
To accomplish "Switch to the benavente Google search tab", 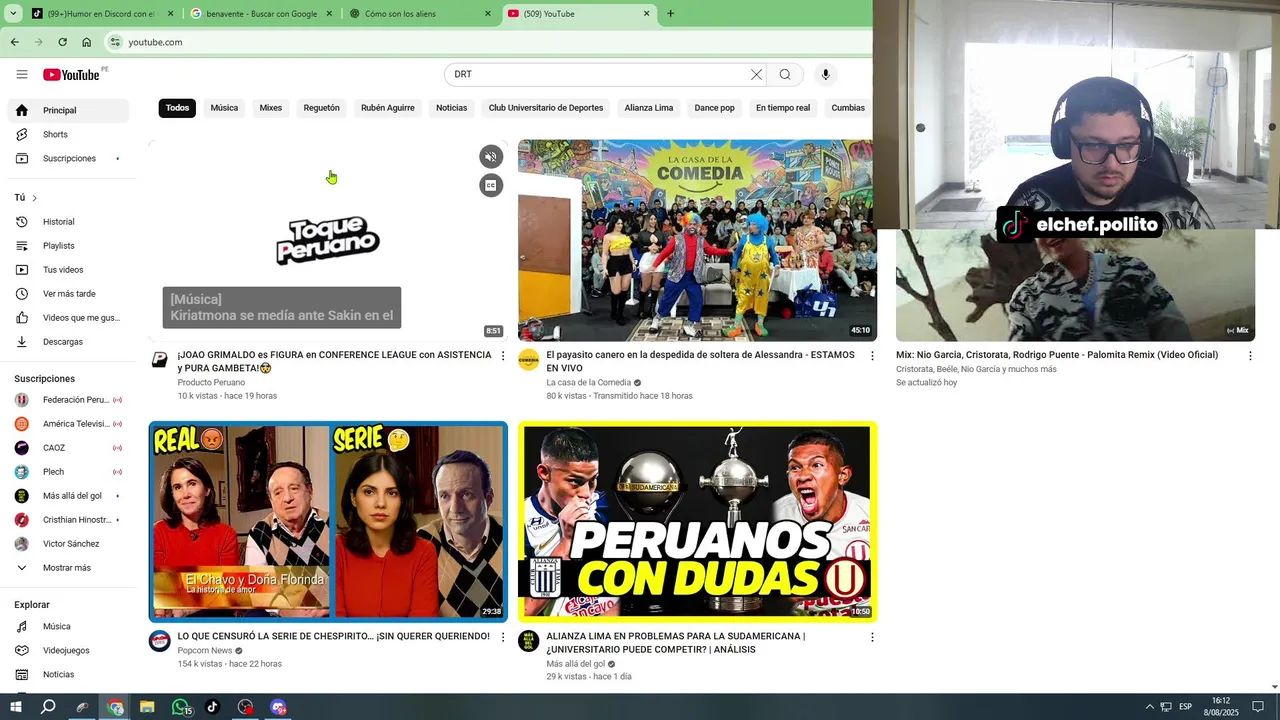I will point(260,14).
